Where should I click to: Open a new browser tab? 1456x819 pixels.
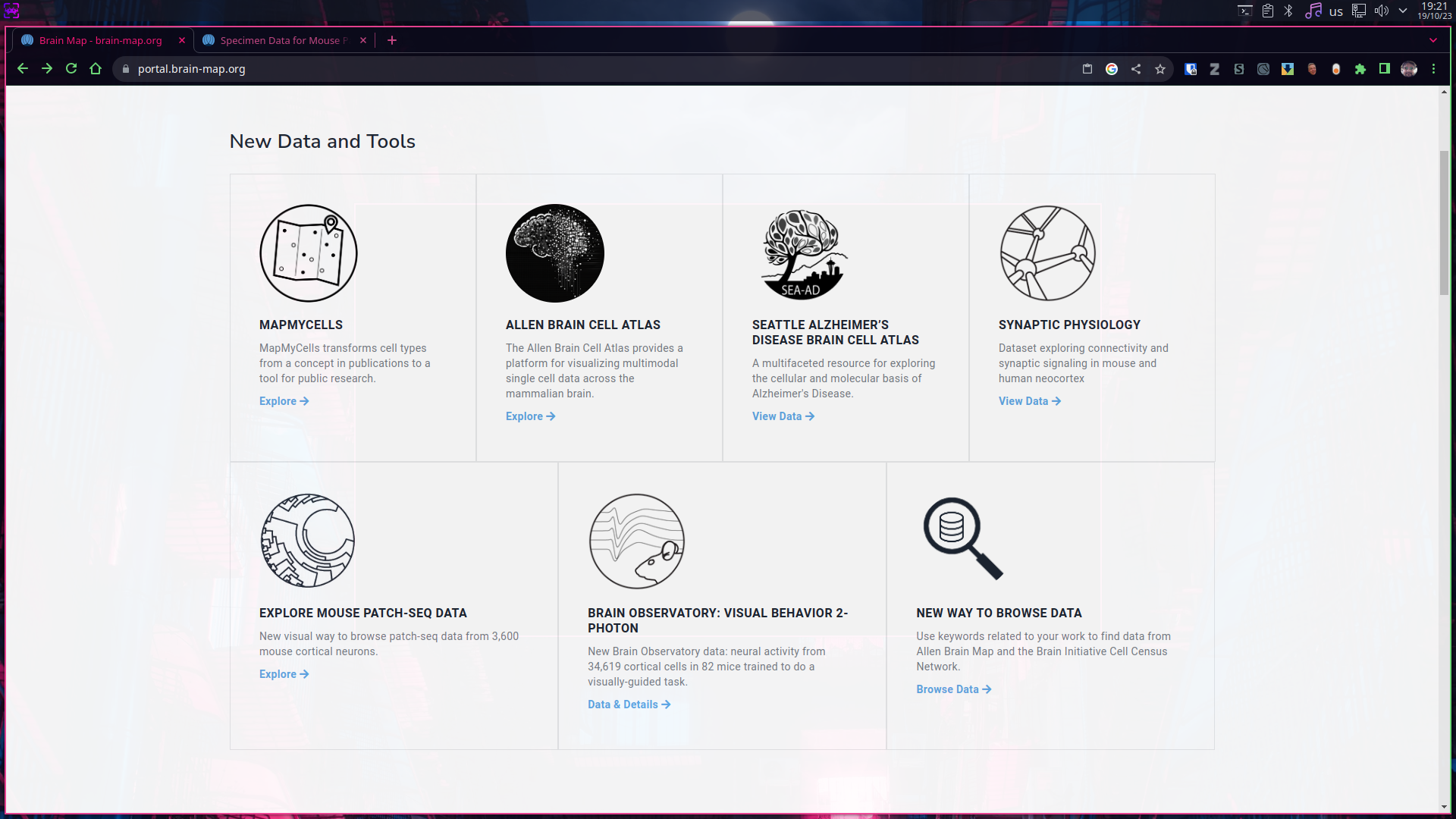(391, 40)
